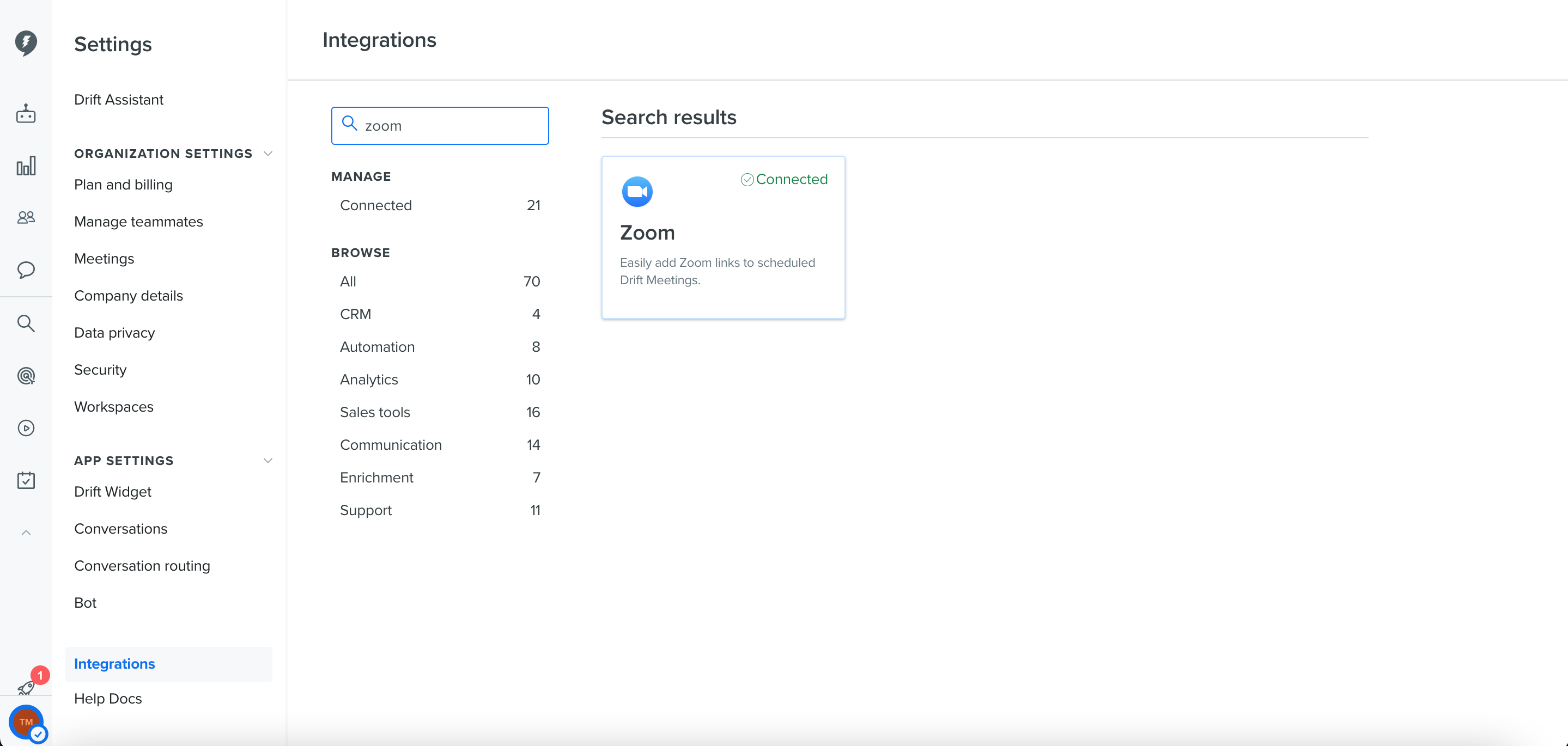
Task: Click the Drift lightning bolt logo
Action: tap(26, 43)
